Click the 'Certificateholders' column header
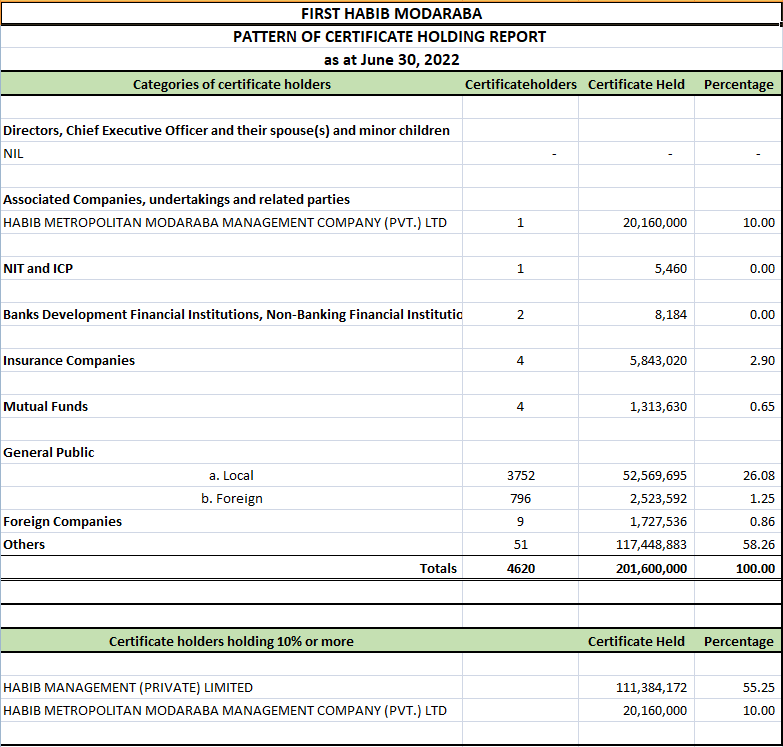The height and width of the screenshot is (747, 783). (521, 84)
